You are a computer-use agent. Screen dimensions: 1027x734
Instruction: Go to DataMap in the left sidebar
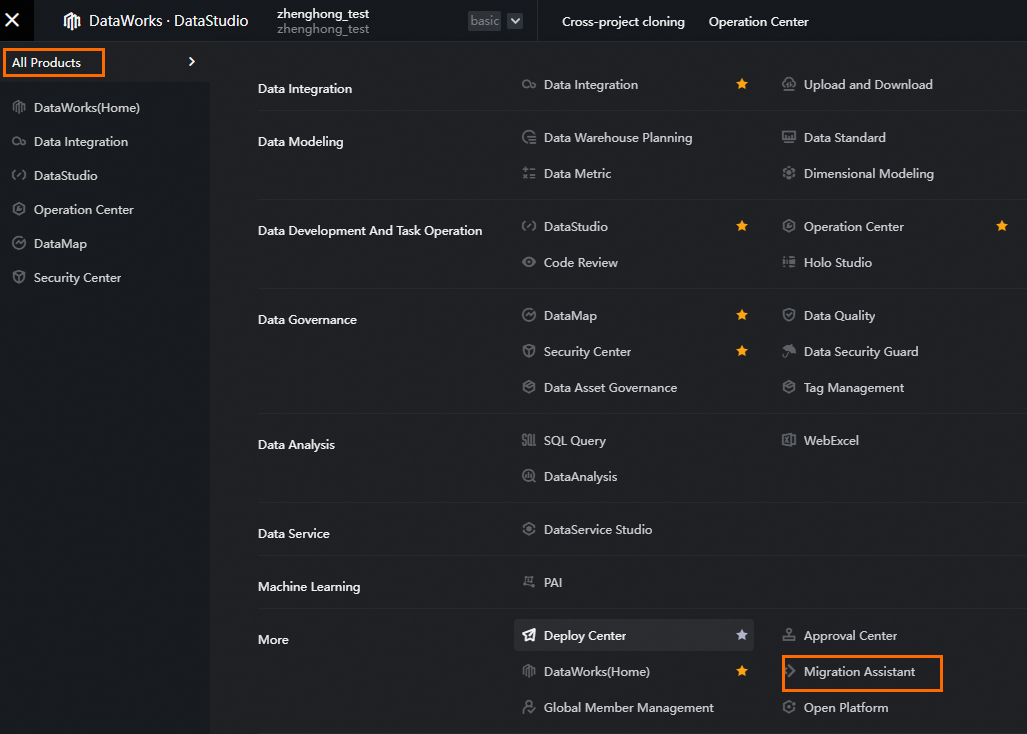[x=60, y=244]
